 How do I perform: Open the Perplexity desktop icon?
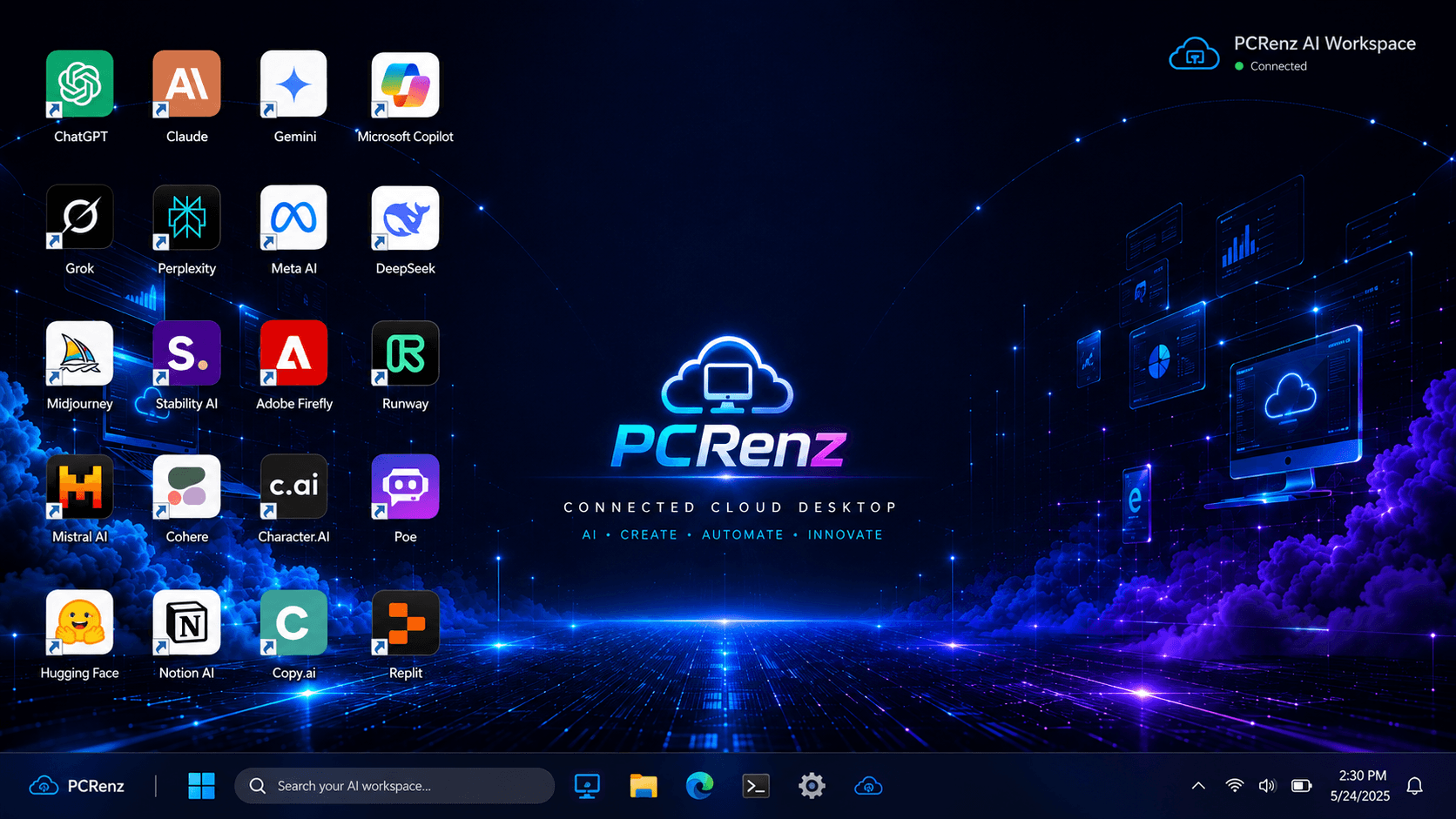(x=186, y=218)
